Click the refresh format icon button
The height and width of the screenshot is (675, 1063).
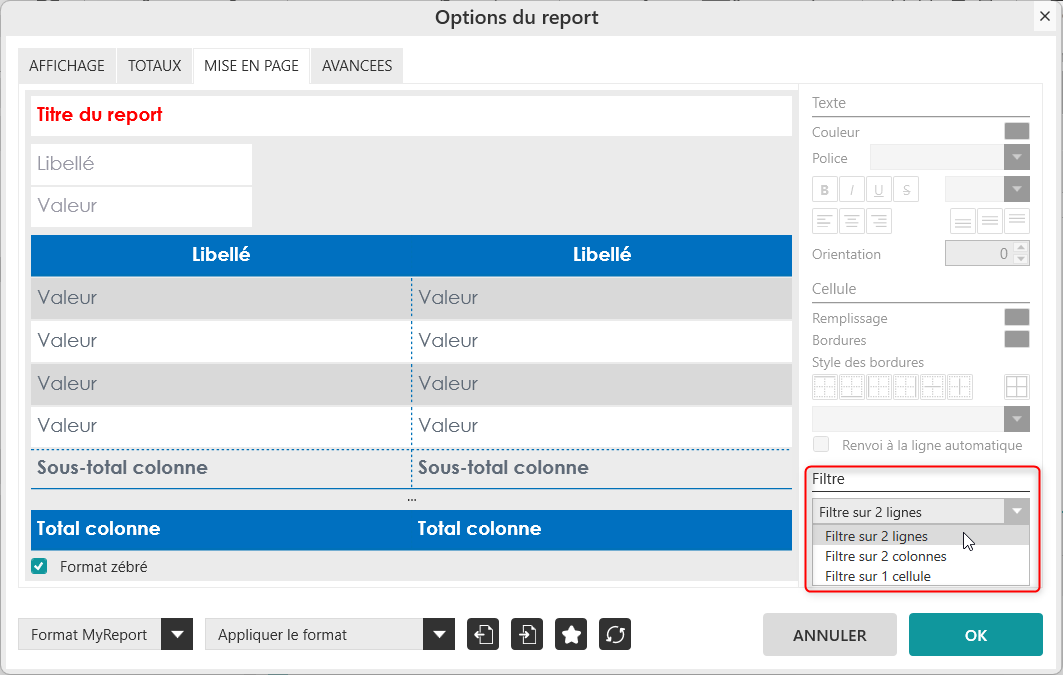tap(615, 634)
